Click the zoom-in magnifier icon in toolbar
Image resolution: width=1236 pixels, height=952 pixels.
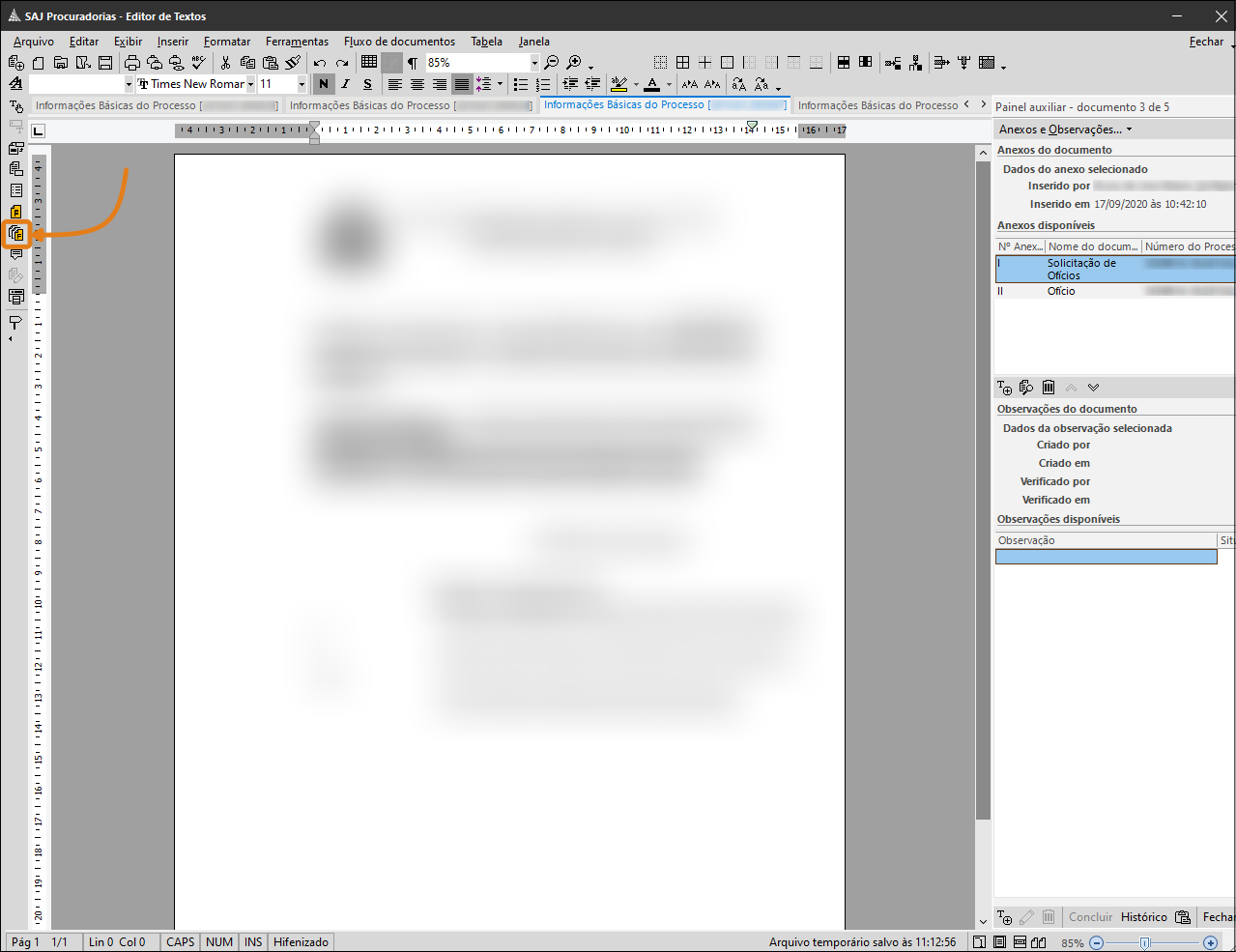[x=574, y=63]
